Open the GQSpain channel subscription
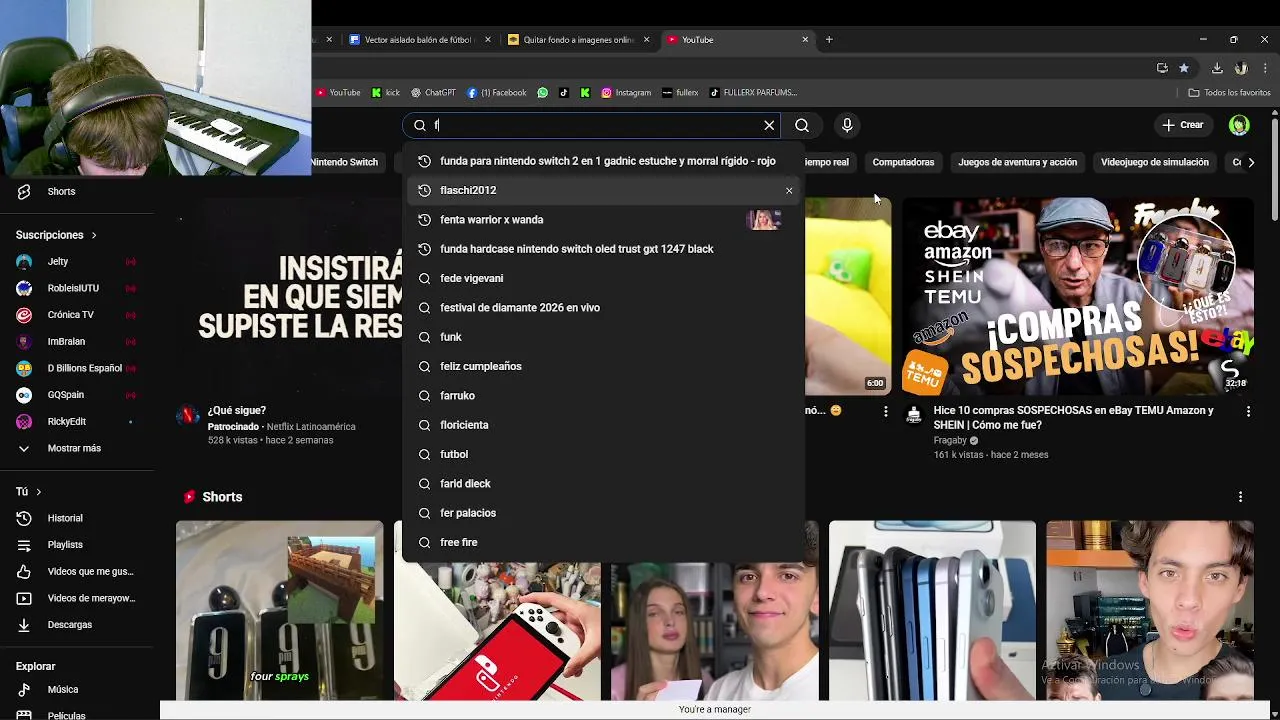The width and height of the screenshot is (1280, 720). (77, 395)
